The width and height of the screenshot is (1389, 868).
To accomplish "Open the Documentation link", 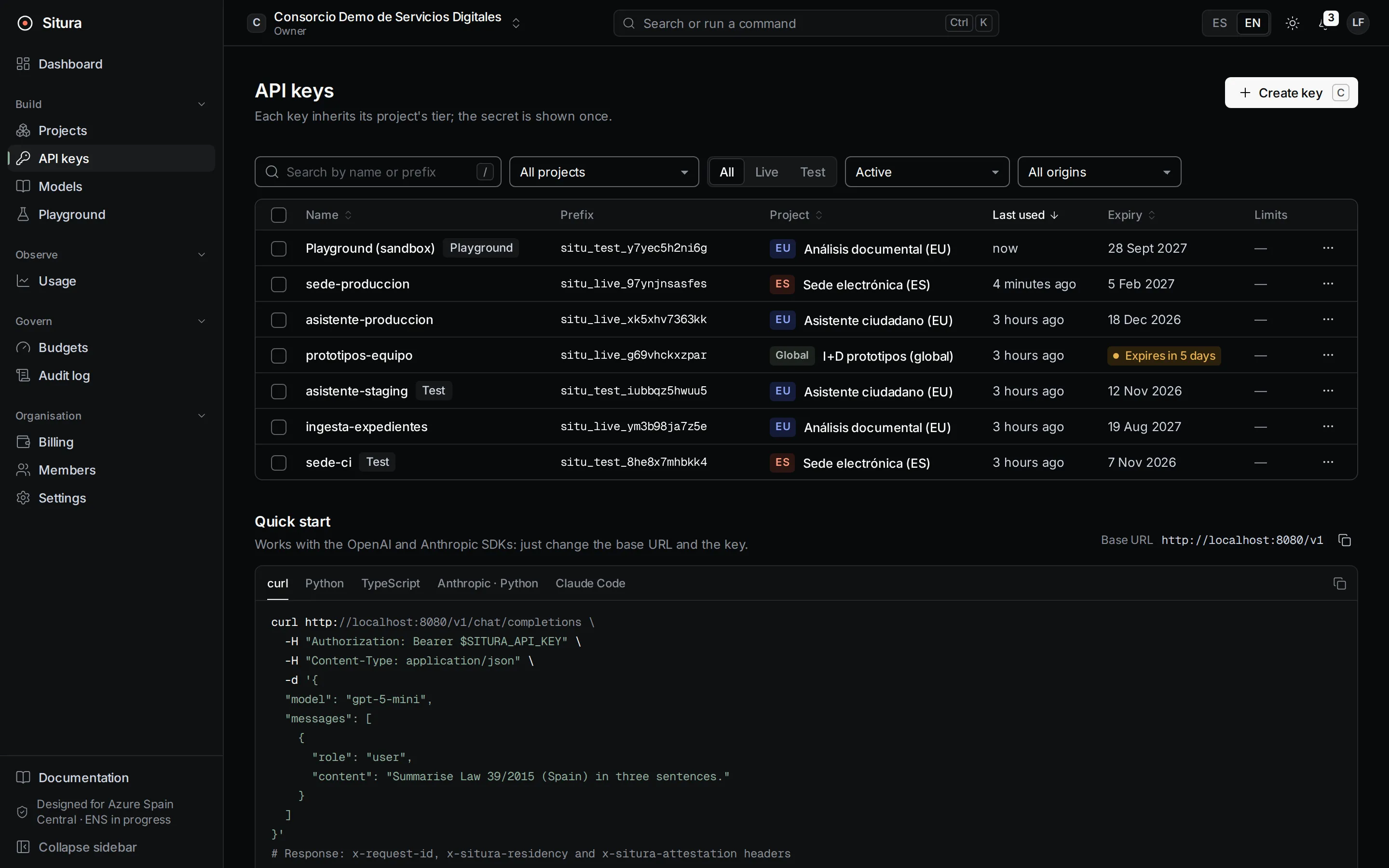I will tap(111, 777).
